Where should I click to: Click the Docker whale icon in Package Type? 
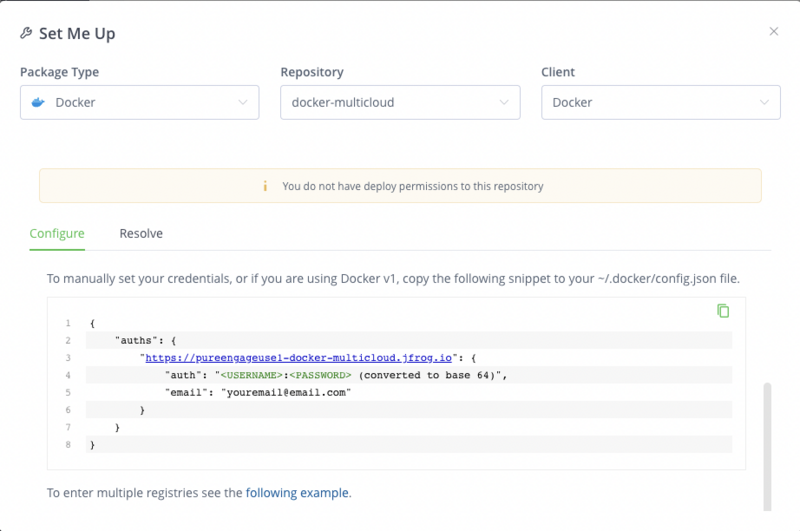point(38,103)
